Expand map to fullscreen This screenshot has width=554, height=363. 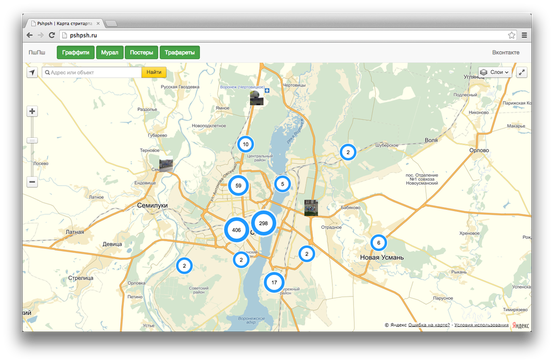pos(522,72)
